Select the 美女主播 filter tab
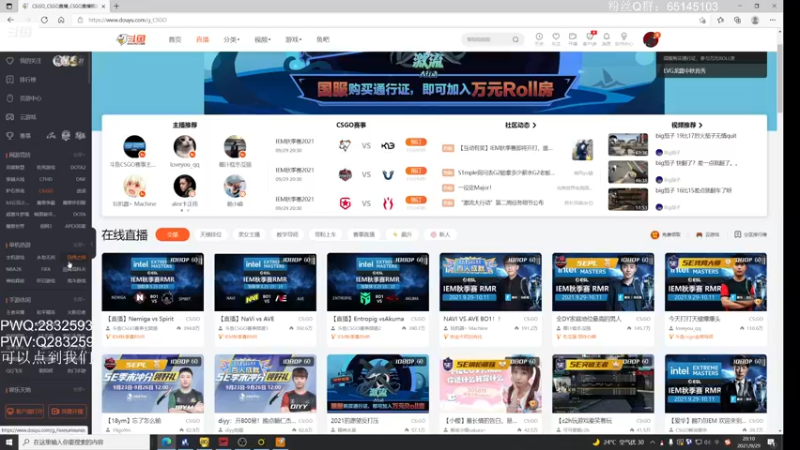Image resolution: width=800 pixels, height=450 pixels. click(249, 235)
